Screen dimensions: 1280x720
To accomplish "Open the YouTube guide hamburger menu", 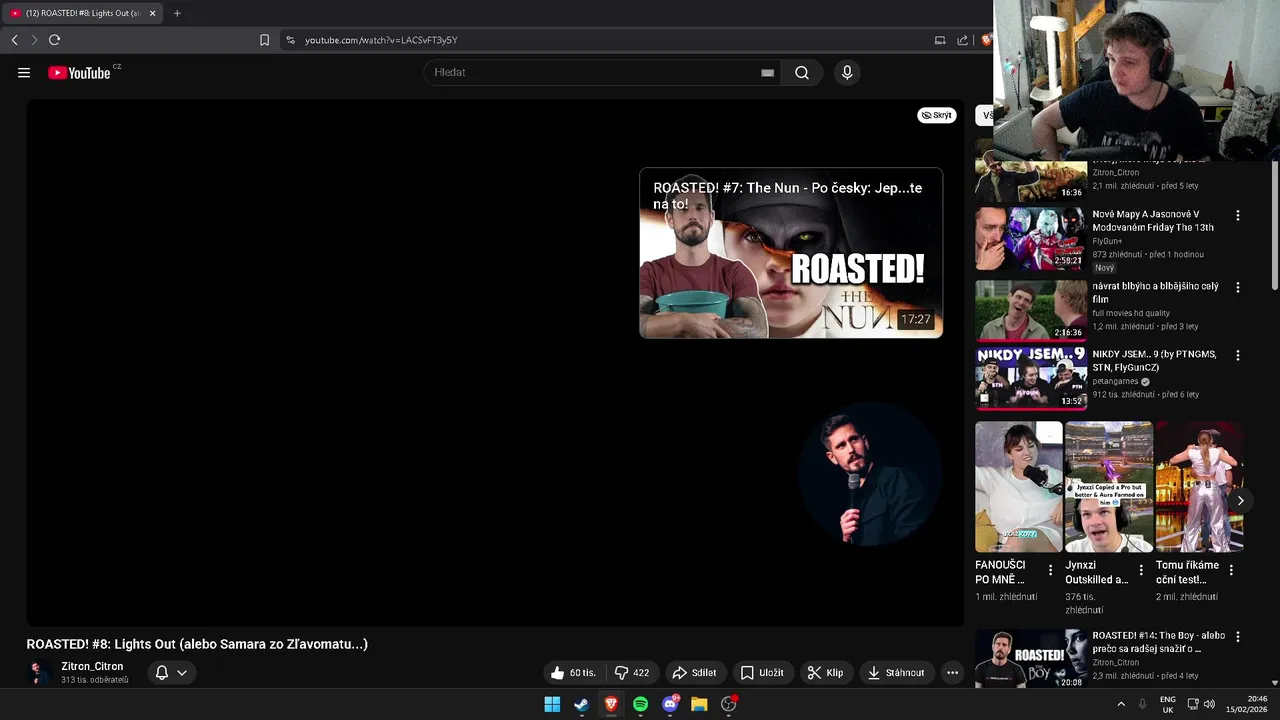I will click(x=24, y=72).
